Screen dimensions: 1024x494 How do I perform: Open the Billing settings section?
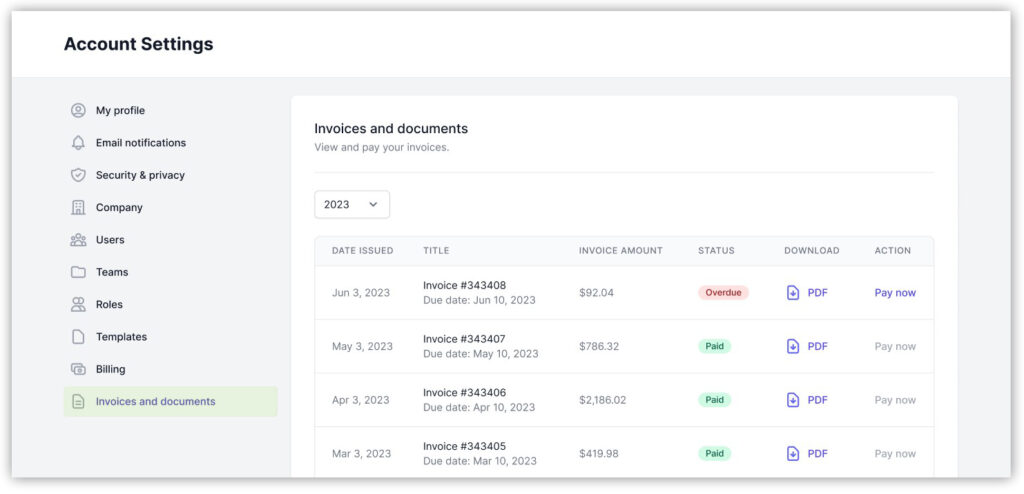point(110,369)
